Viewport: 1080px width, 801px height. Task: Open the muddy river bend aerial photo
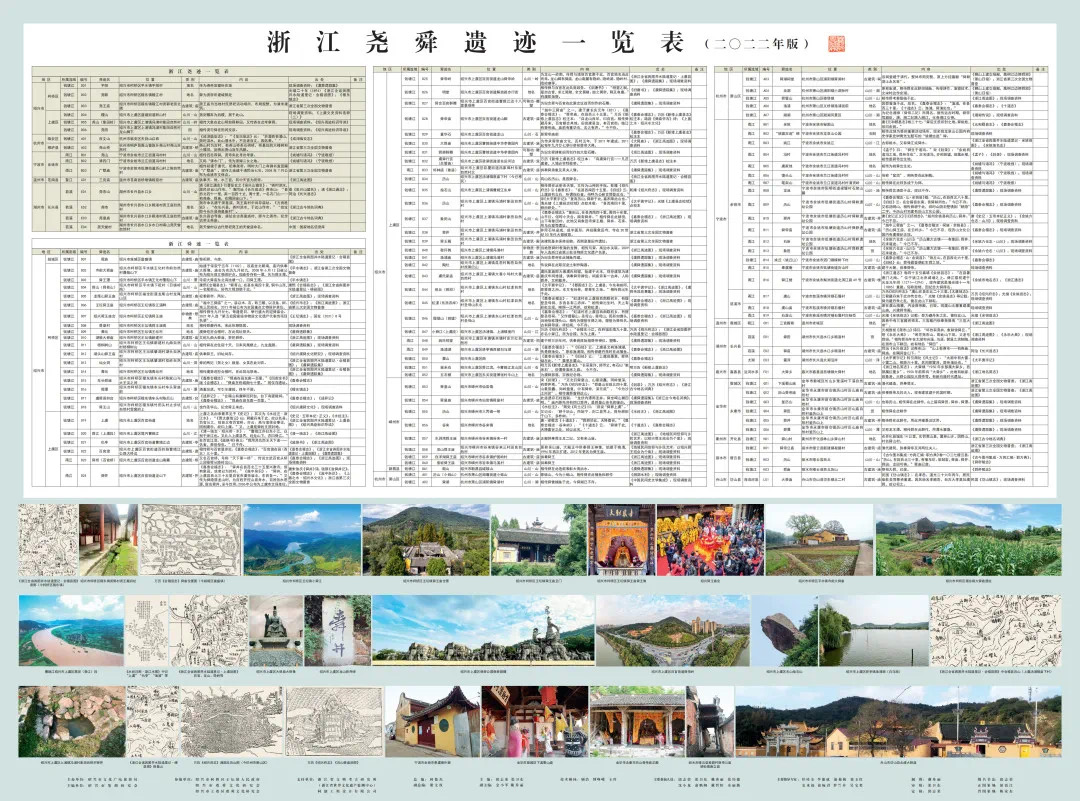point(68,630)
